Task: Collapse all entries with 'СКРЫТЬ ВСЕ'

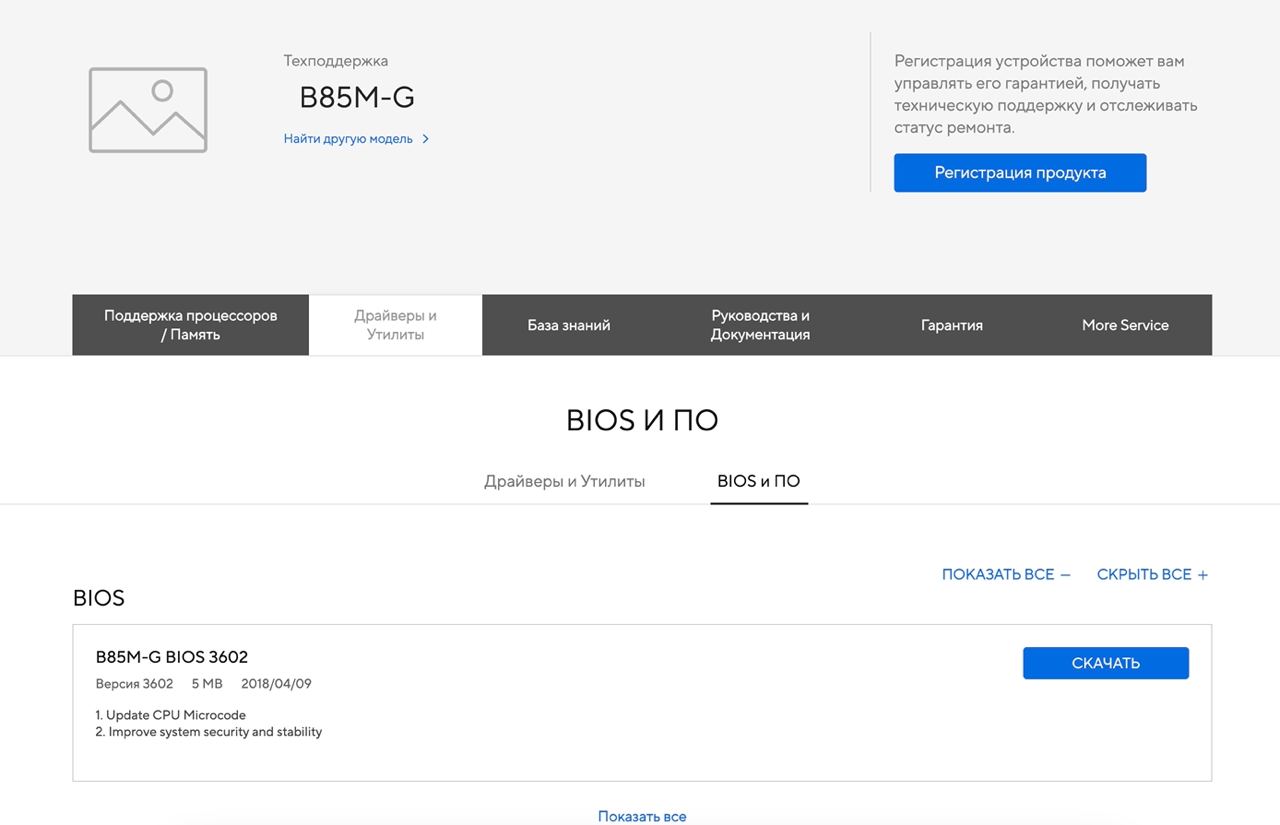Action: (1152, 575)
